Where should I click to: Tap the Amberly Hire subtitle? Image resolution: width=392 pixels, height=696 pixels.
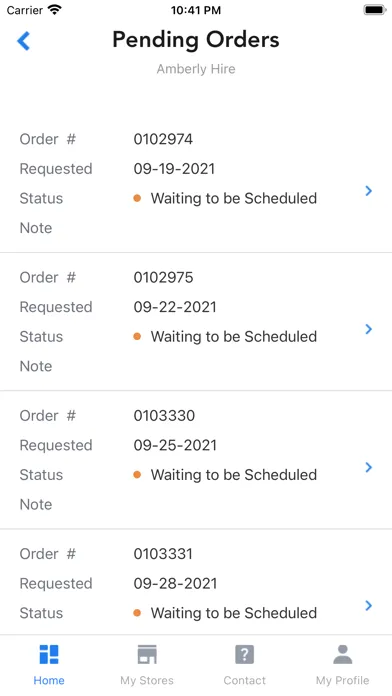tap(196, 69)
